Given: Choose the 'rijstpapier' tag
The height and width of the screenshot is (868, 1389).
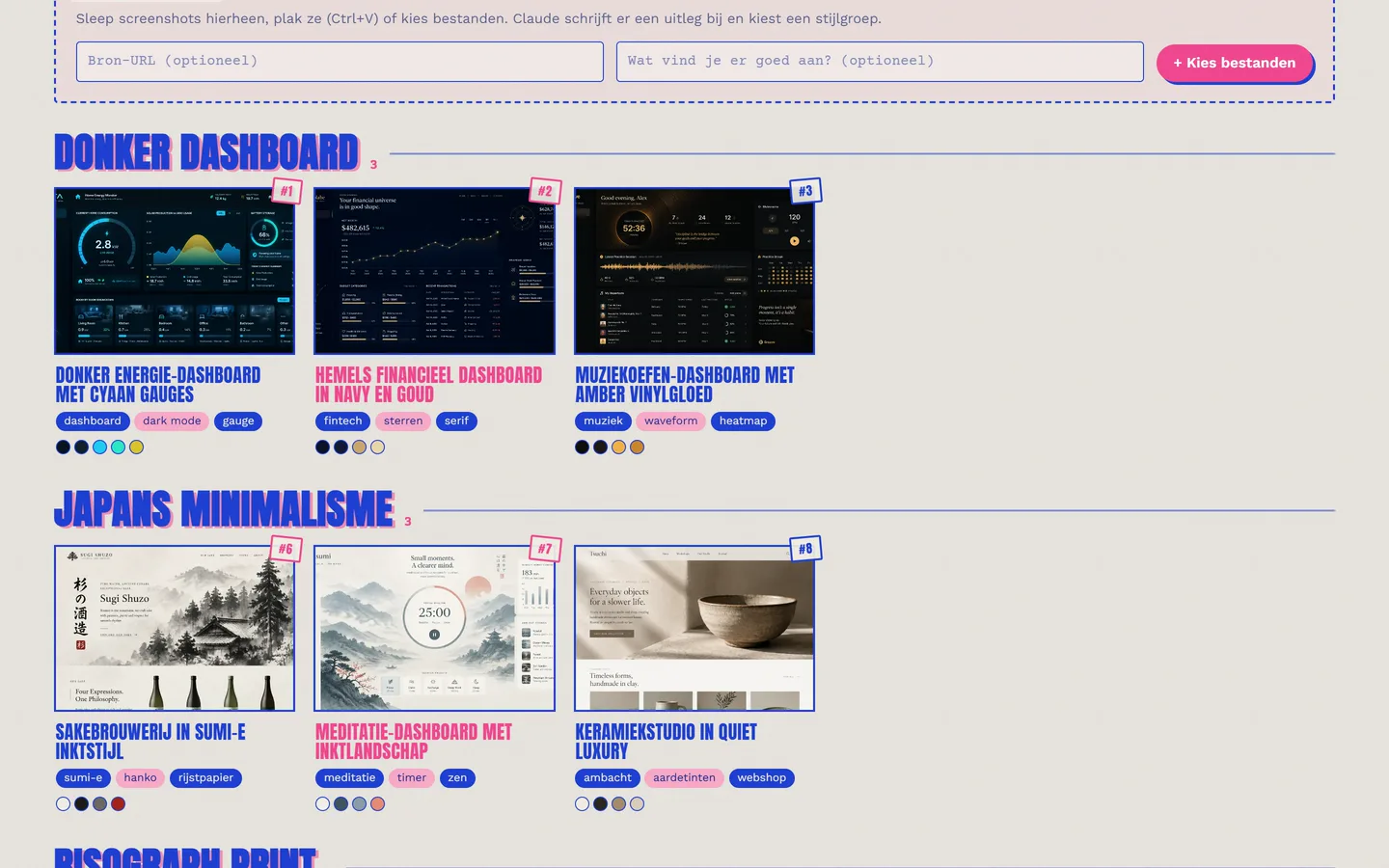Looking at the screenshot, I should click(205, 778).
